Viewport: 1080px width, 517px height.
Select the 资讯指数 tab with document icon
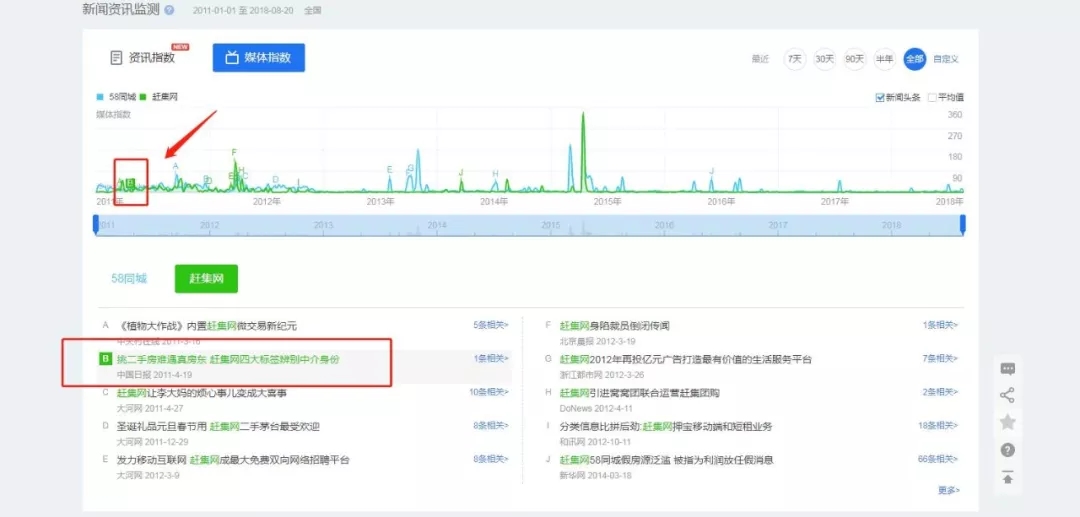point(143,58)
